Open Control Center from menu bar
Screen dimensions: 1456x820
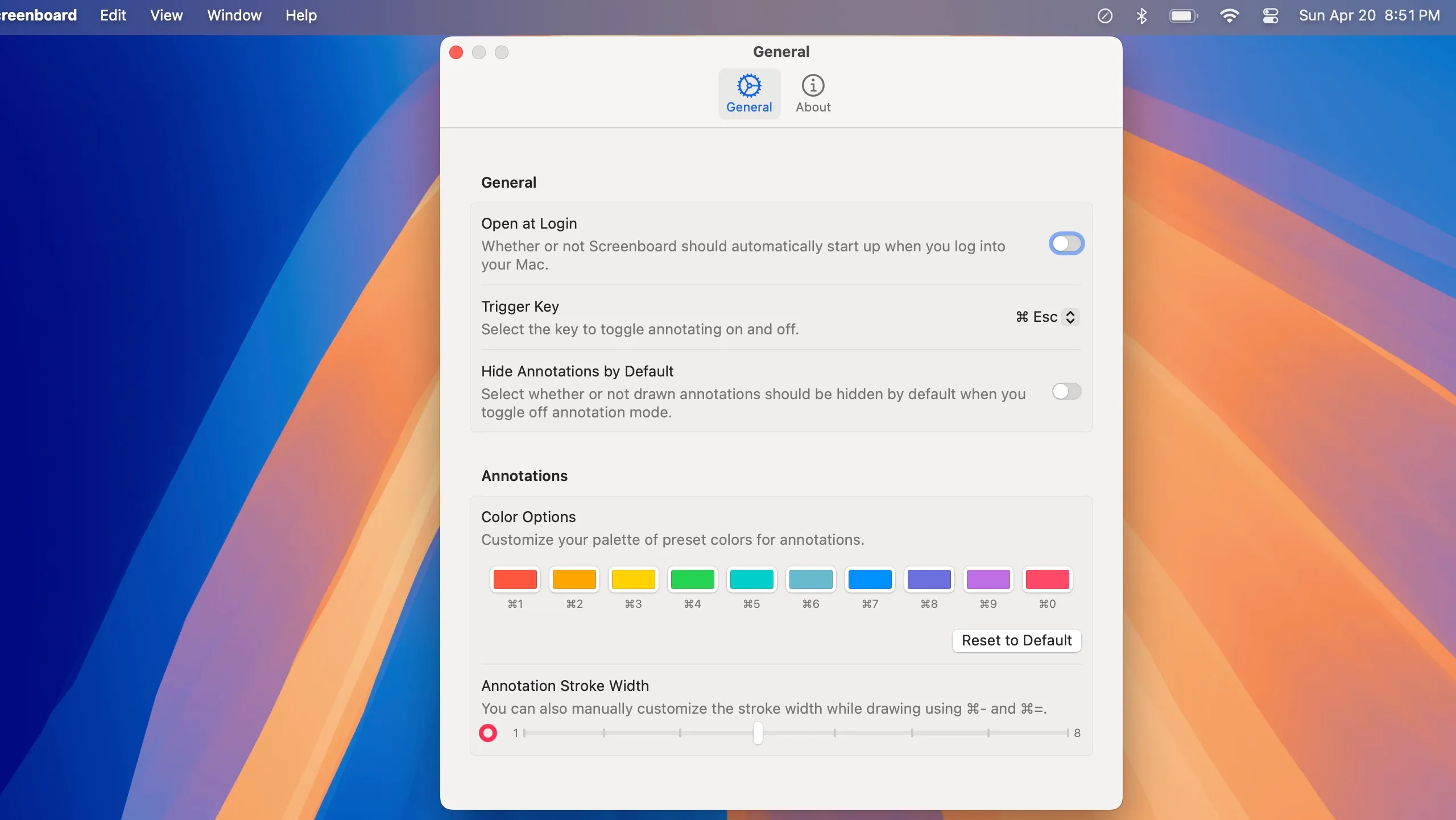tap(1270, 16)
